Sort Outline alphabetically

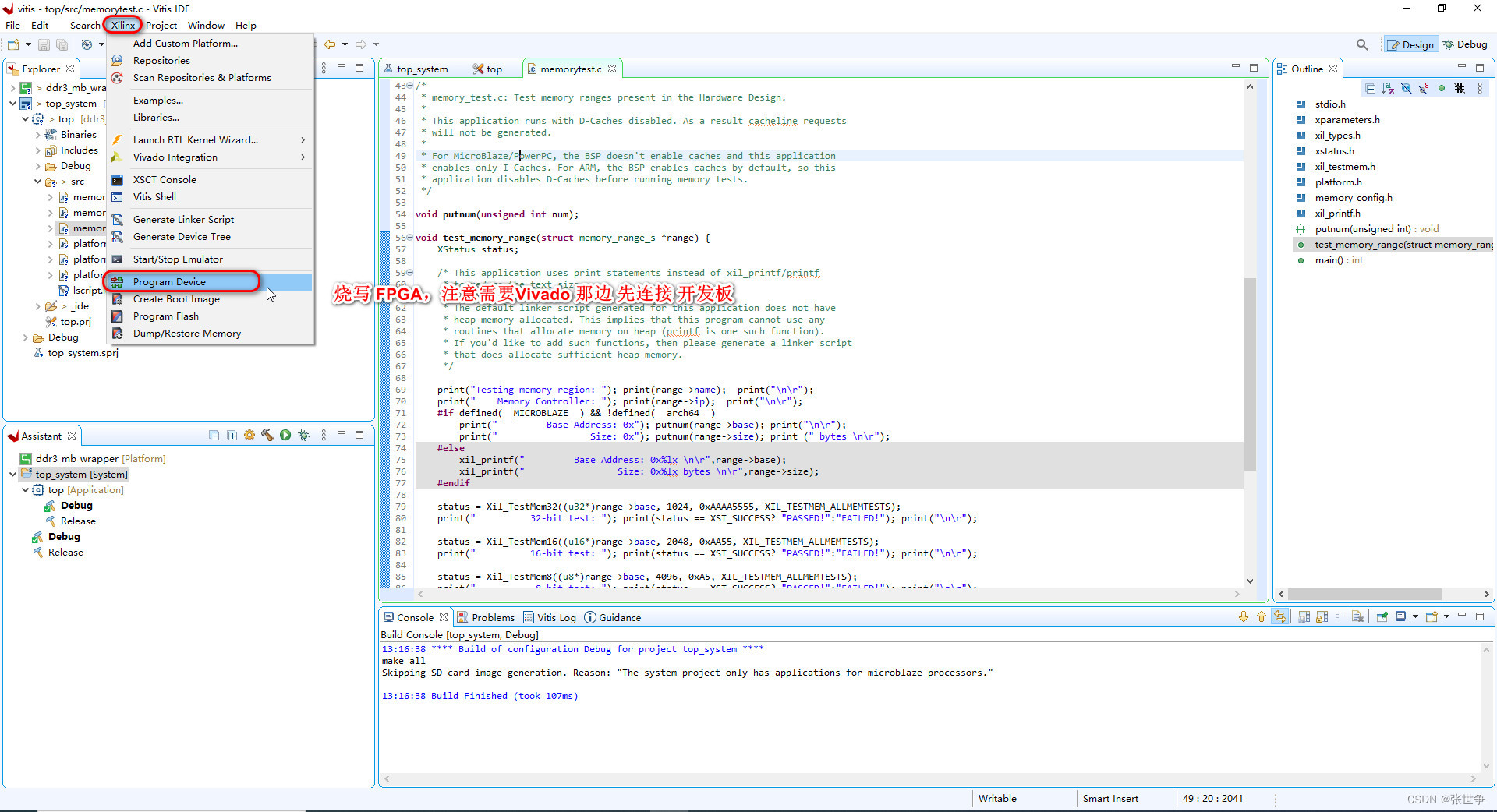pyautogui.click(x=1388, y=89)
